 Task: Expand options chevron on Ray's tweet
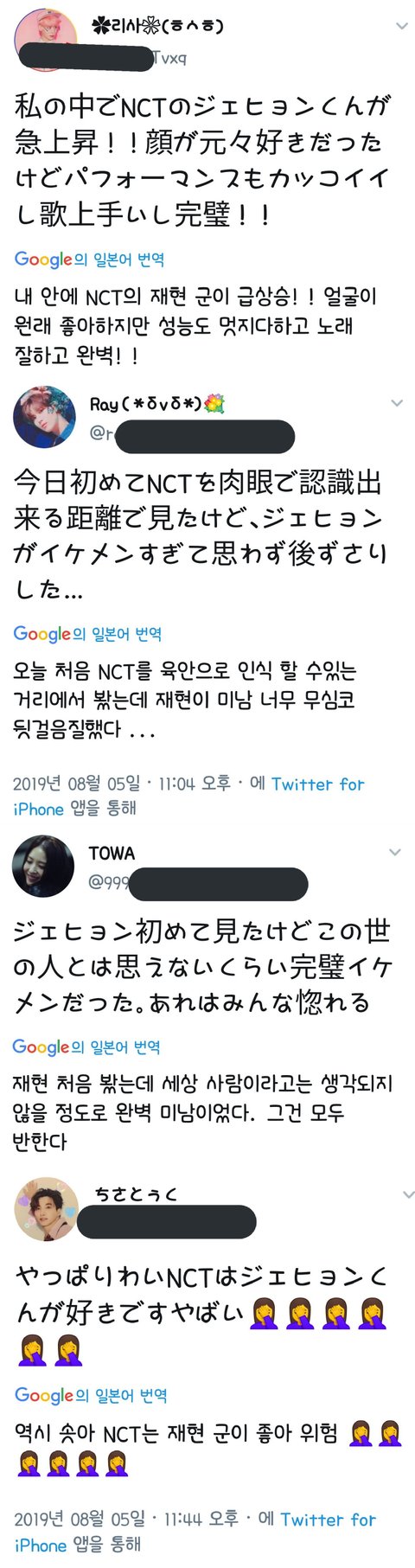pyautogui.click(x=397, y=403)
